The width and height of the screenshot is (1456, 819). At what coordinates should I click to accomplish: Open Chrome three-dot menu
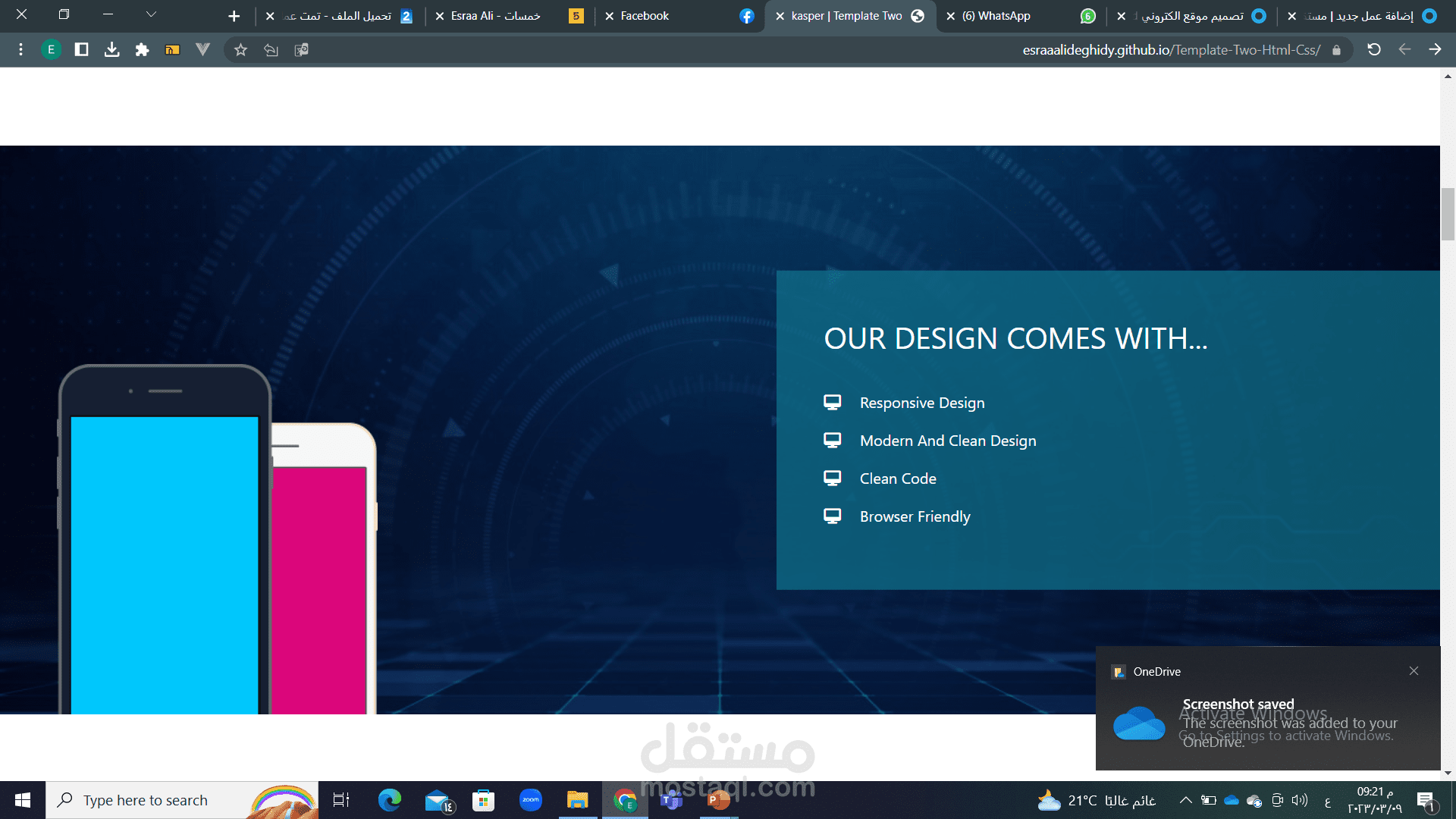click(20, 50)
